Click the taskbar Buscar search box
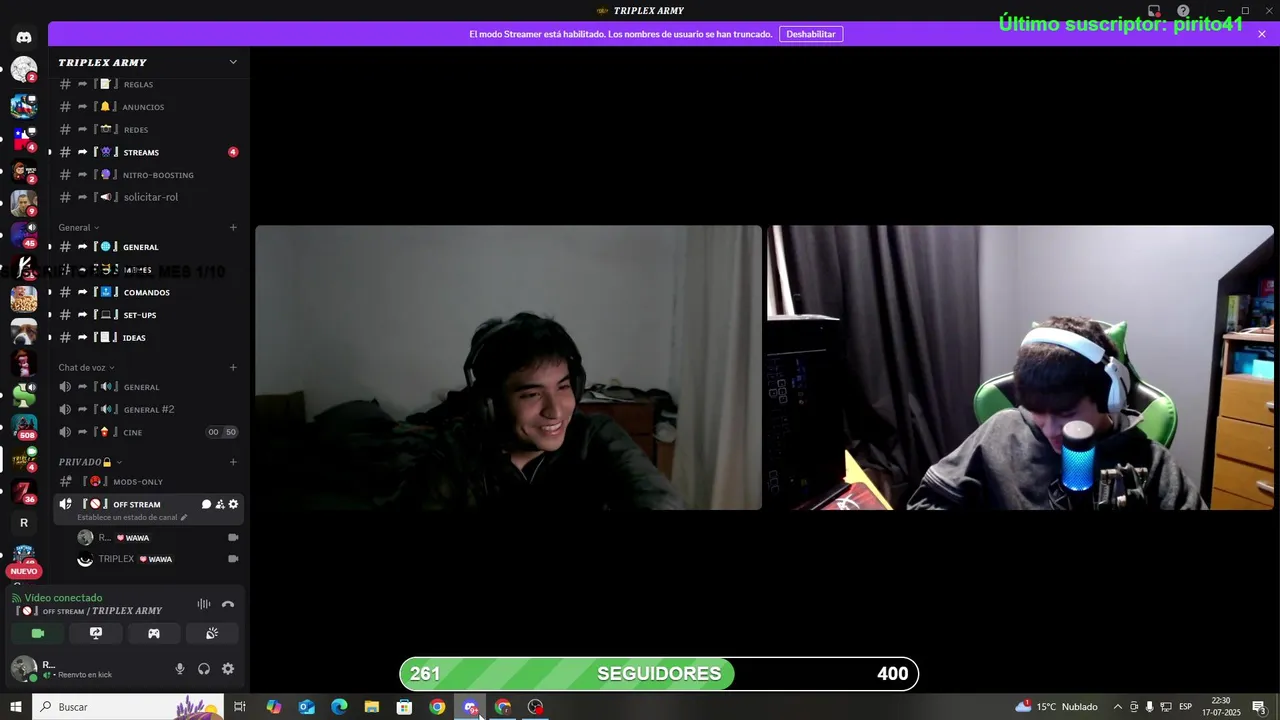1280x720 pixels. [x=128, y=707]
